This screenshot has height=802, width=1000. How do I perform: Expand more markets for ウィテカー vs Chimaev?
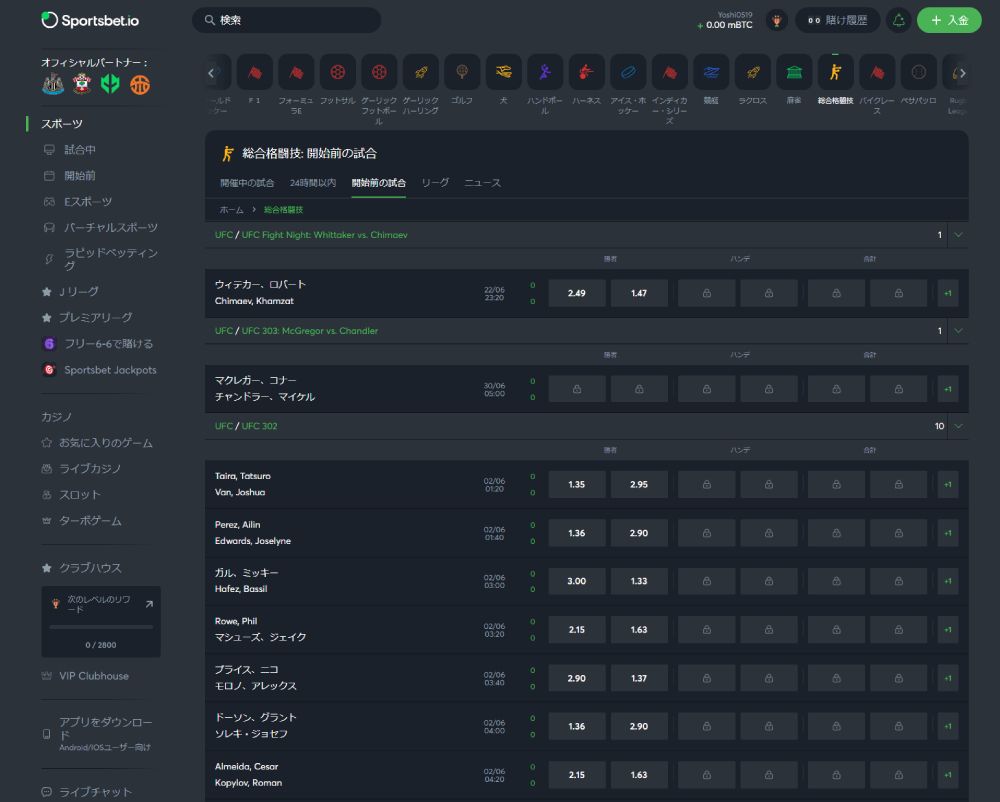tap(948, 293)
